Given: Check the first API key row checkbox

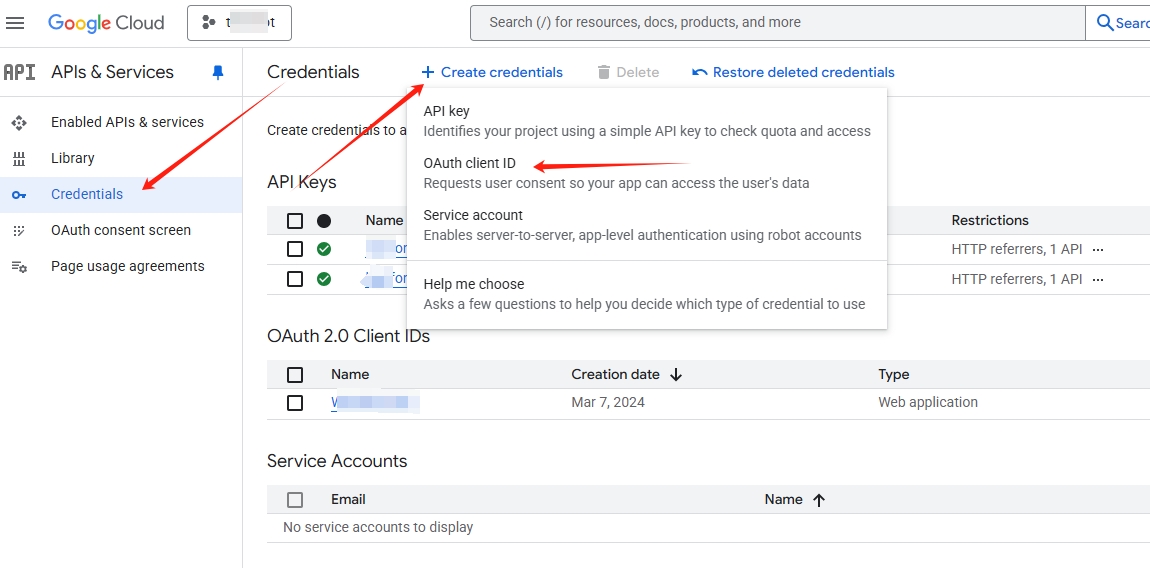Looking at the screenshot, I should pos(295,249).
